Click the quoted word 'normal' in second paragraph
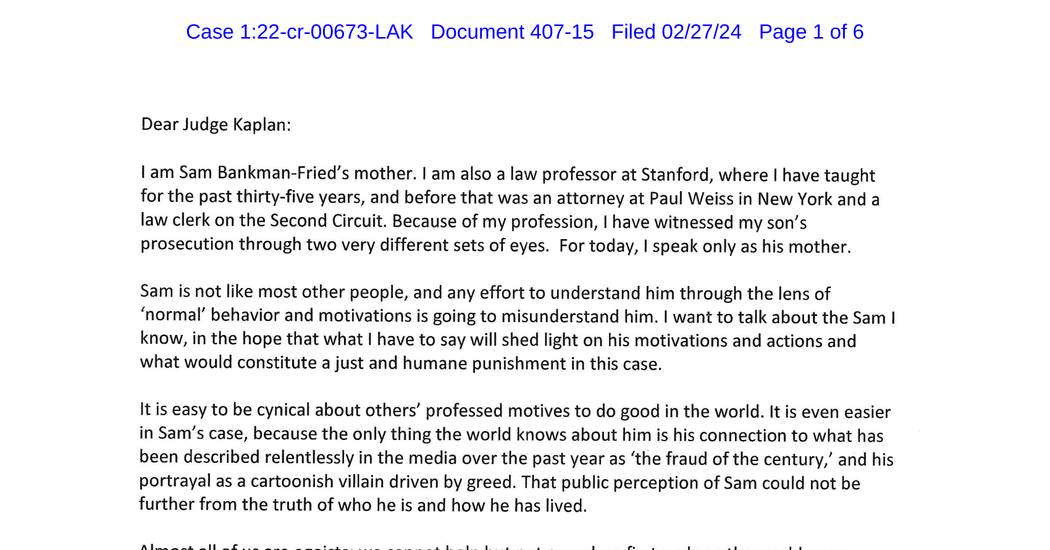Image resolution: width=1050 pixels, height=550 pixels. [x=173, y=316]
